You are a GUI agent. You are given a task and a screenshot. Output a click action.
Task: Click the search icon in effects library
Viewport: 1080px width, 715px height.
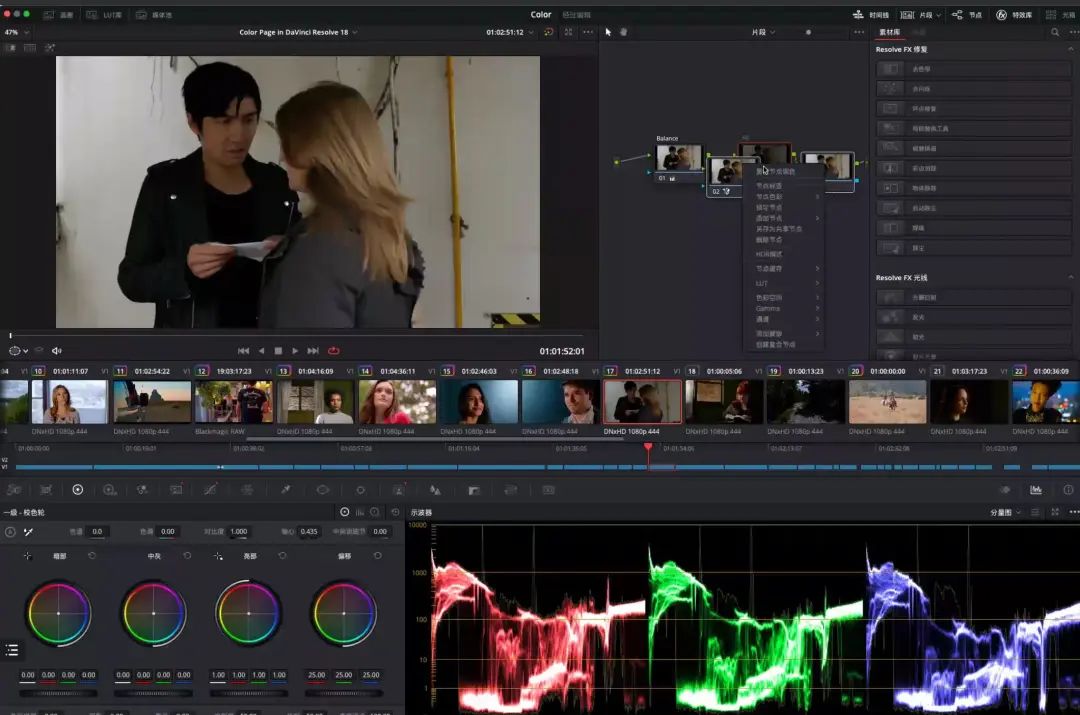[x=1055, y=33]
